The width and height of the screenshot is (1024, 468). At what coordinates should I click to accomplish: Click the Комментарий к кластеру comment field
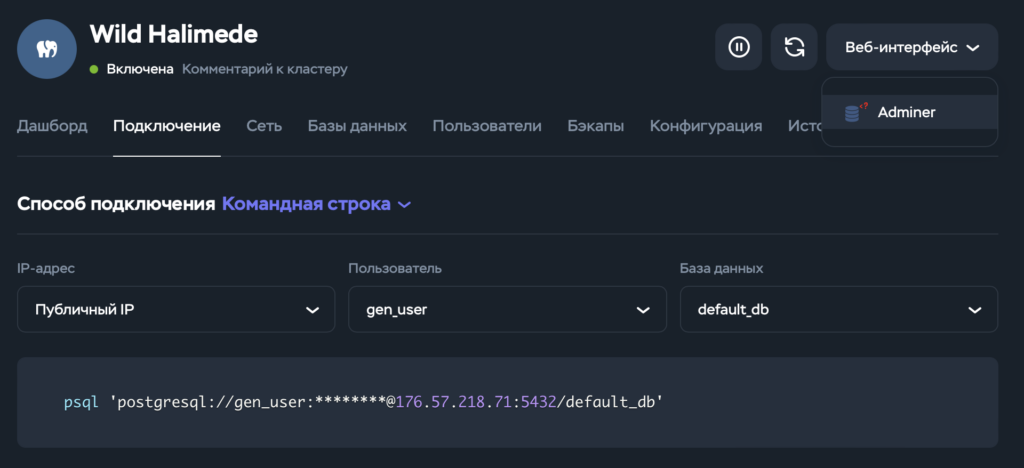(x=264, y=69)
